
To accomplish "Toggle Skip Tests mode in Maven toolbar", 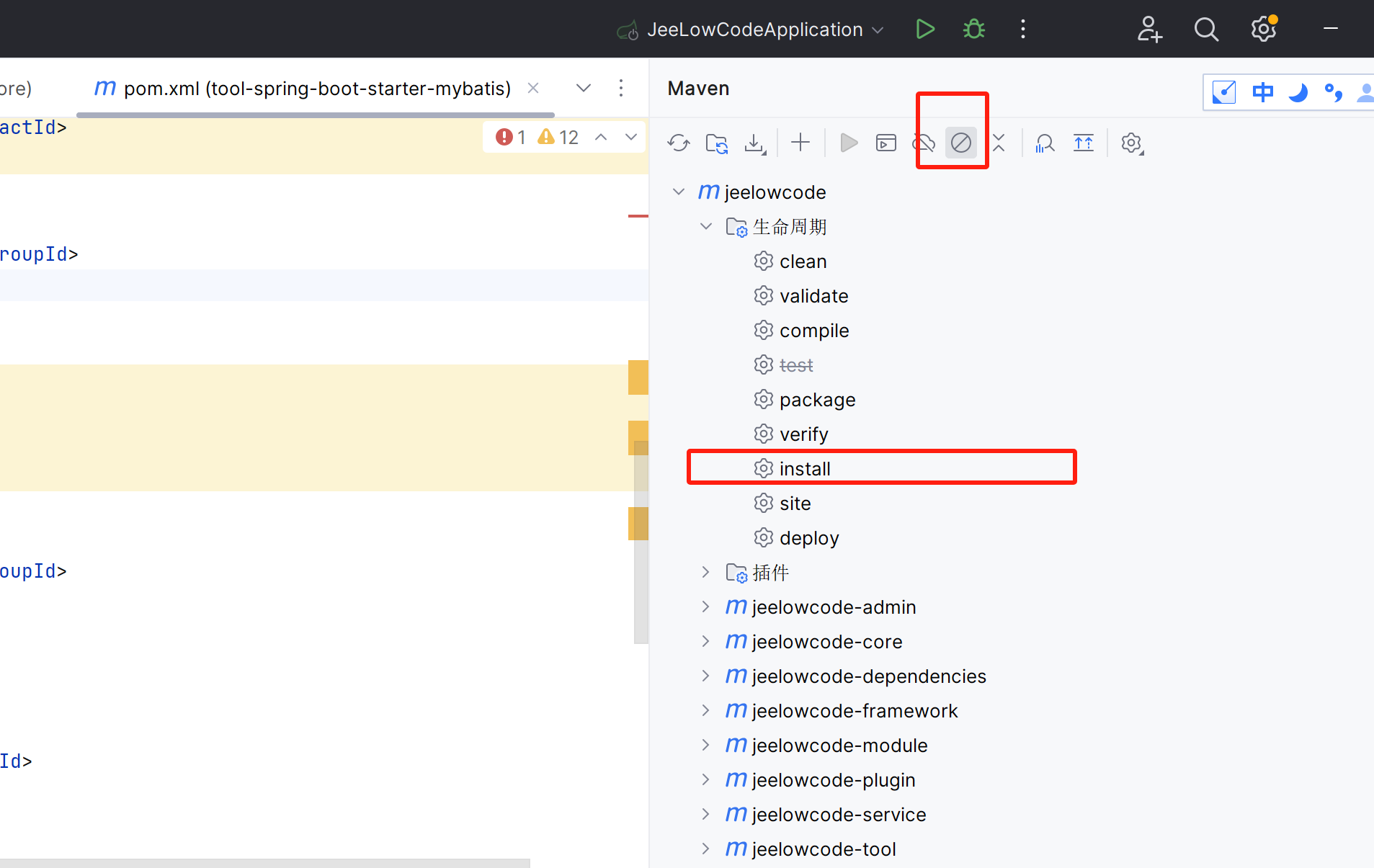I will coord(960,143).
